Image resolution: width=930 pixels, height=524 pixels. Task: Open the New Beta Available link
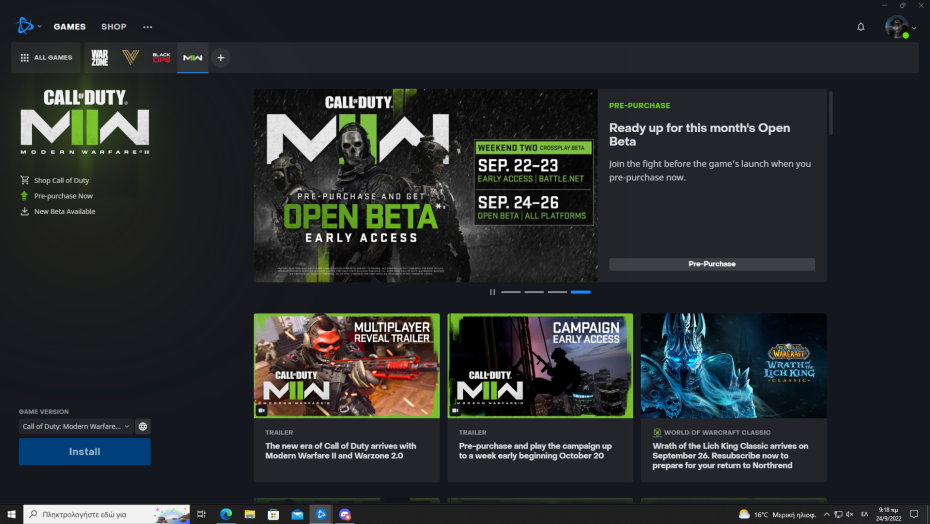point(65,211)
